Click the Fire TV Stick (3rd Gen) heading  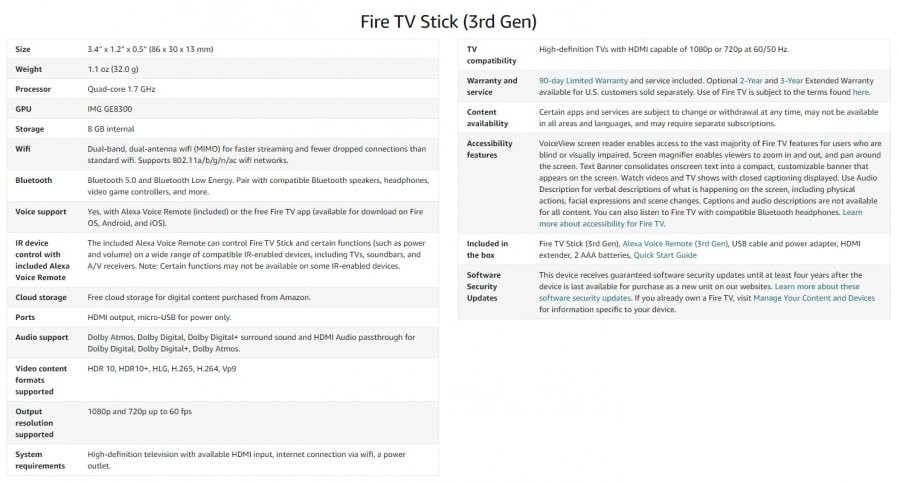(x=449, y=22)
